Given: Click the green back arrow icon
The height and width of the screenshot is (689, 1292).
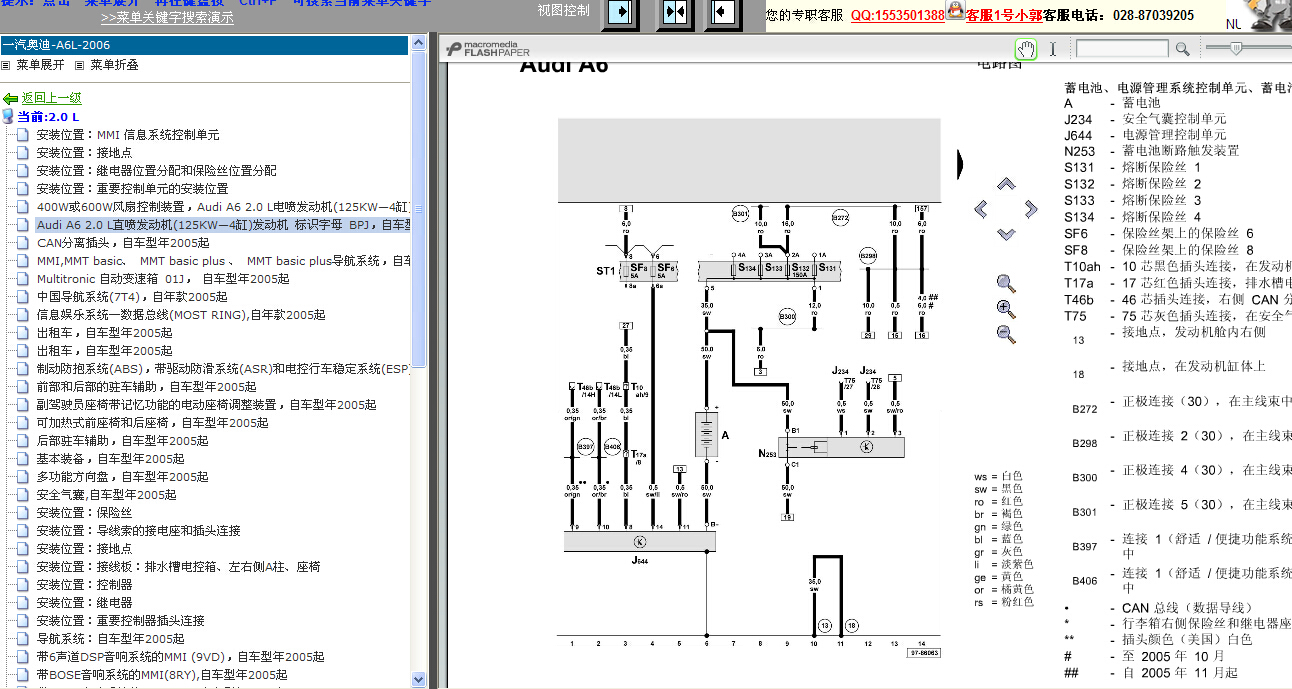Looking at the screenshot, I should [10, 99].
